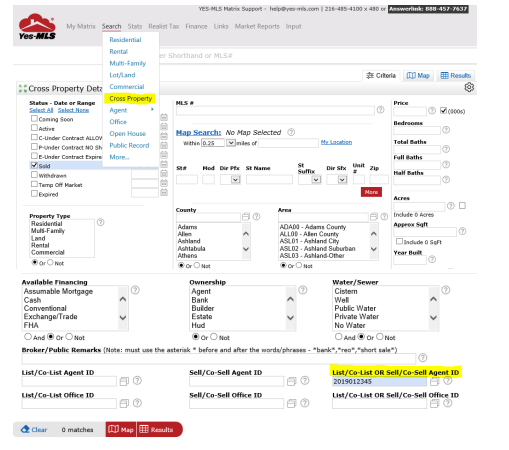The width and height of the screenshot is (509, 450).
Task: Open the settings gear icon
Action: (469, 87)
